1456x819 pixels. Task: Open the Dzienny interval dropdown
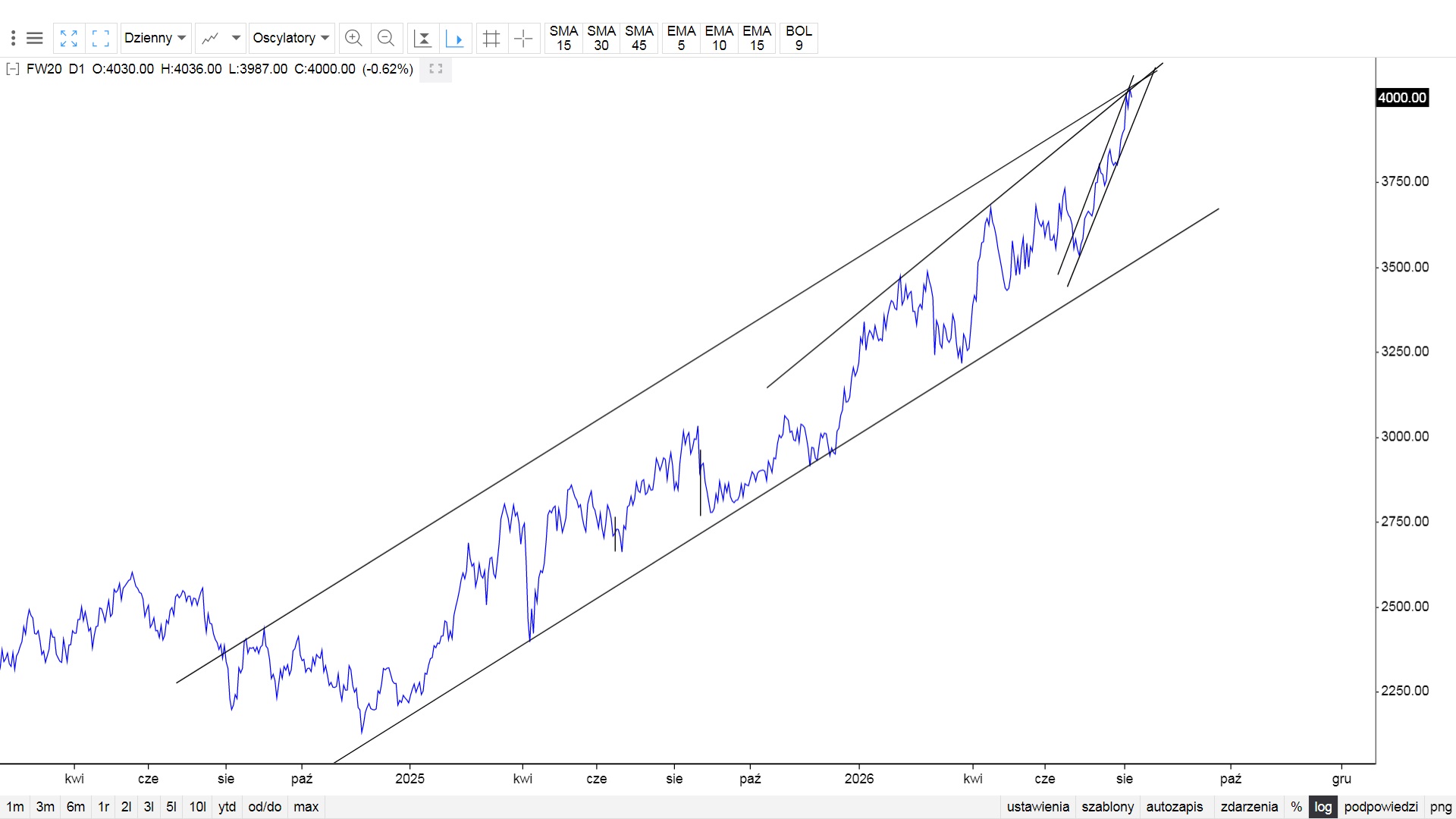coord(155,38)
